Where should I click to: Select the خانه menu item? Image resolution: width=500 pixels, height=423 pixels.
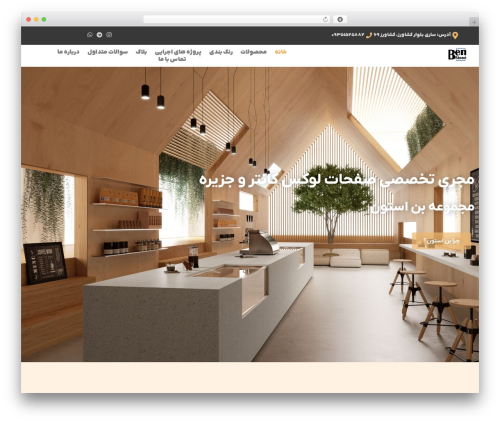point(281,52)
